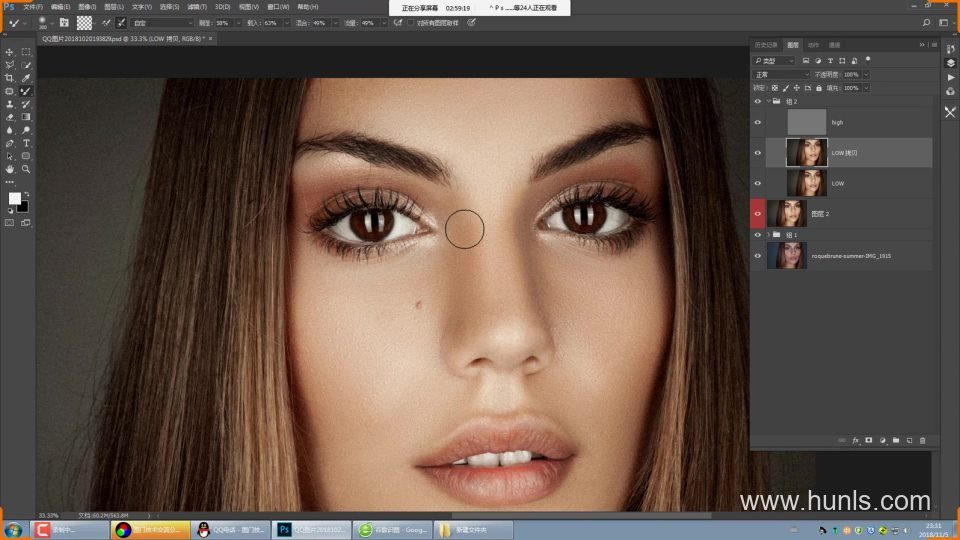Select the Rounded Rectangle shape tool
Viewport: 960px width, 540px height.
coord(26,156)
